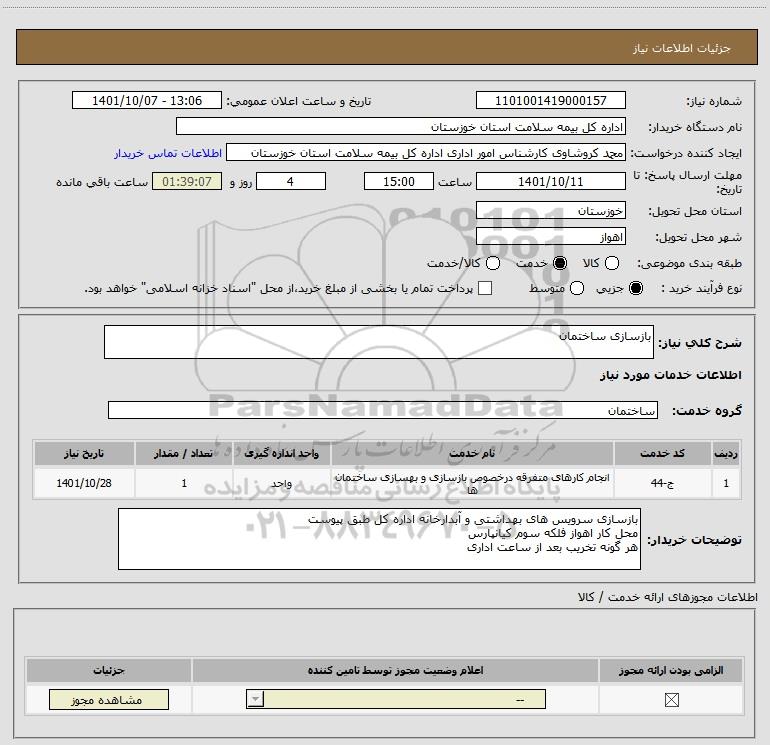Click the time field 15:00
The image size is (770, 745).
399,181
